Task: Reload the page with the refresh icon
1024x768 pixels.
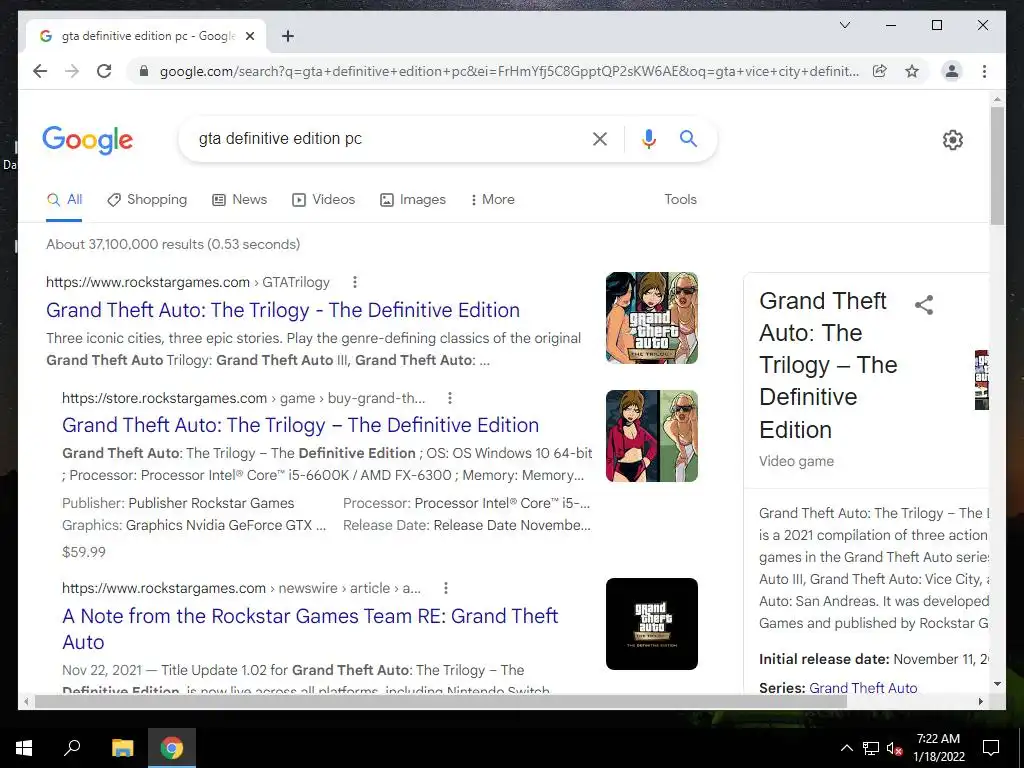Action: click(x=104, y=71)
